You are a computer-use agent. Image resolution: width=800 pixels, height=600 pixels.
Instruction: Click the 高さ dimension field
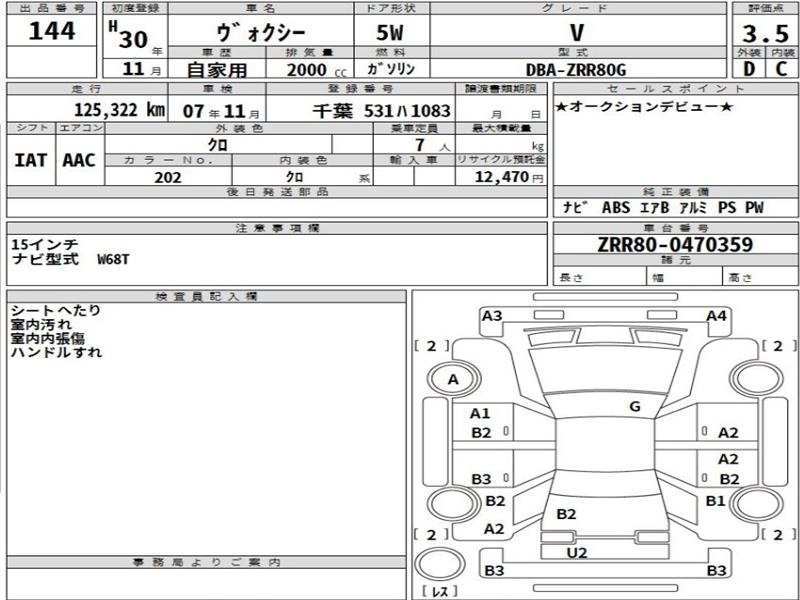click(x=761, y=278)
